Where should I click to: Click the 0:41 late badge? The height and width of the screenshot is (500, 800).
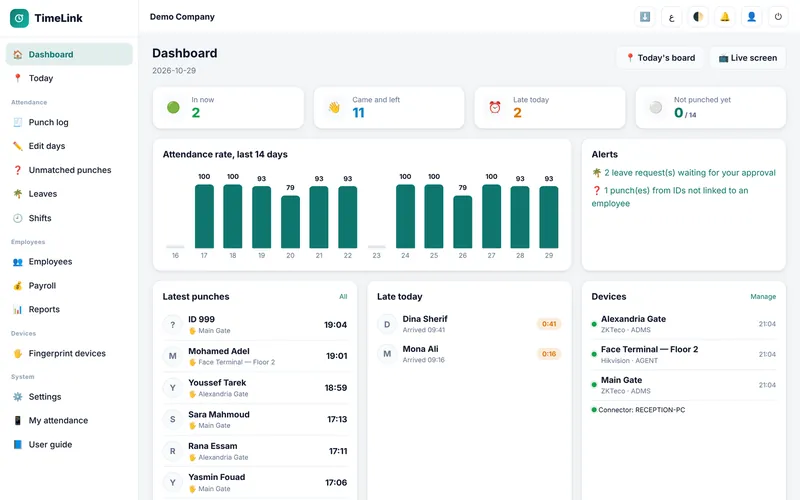point(549,324)
